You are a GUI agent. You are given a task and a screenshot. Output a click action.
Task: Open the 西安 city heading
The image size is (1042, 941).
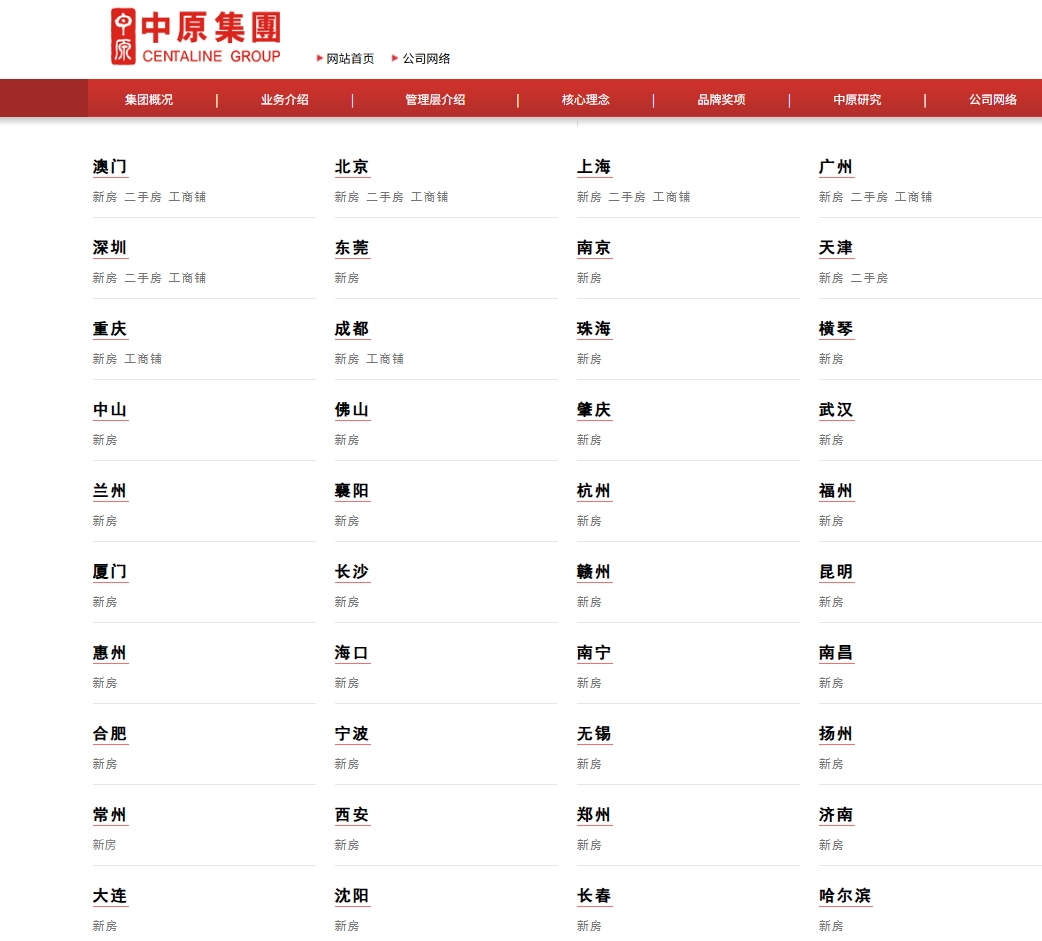tap(352, 815)
